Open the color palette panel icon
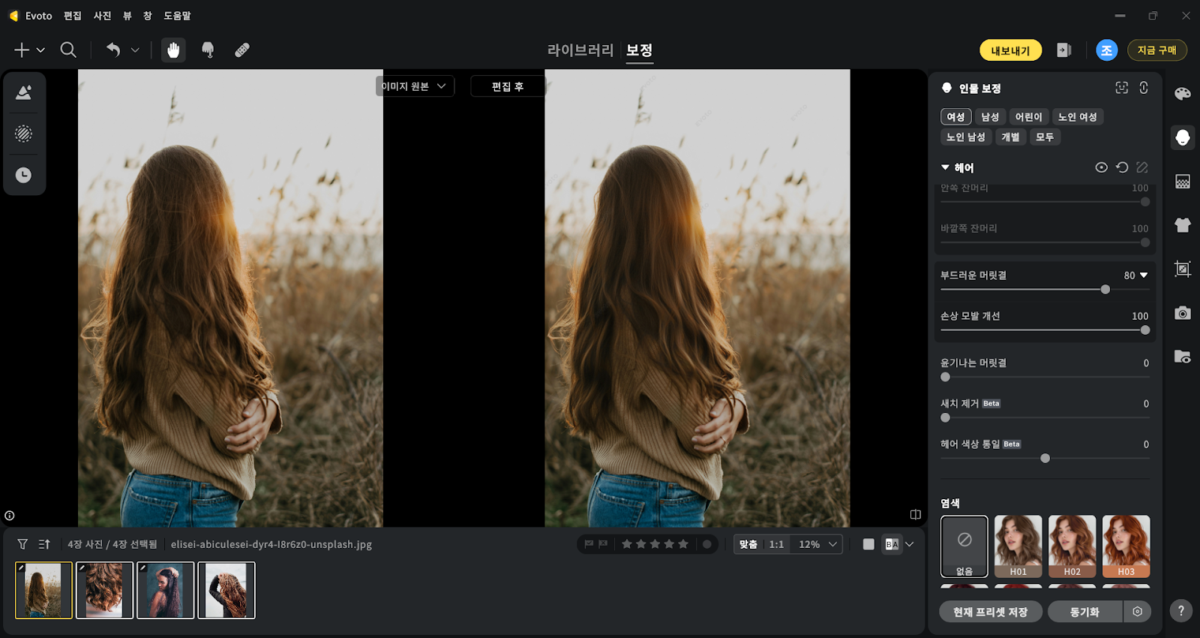1200x638 pixels. [1183, 94]
